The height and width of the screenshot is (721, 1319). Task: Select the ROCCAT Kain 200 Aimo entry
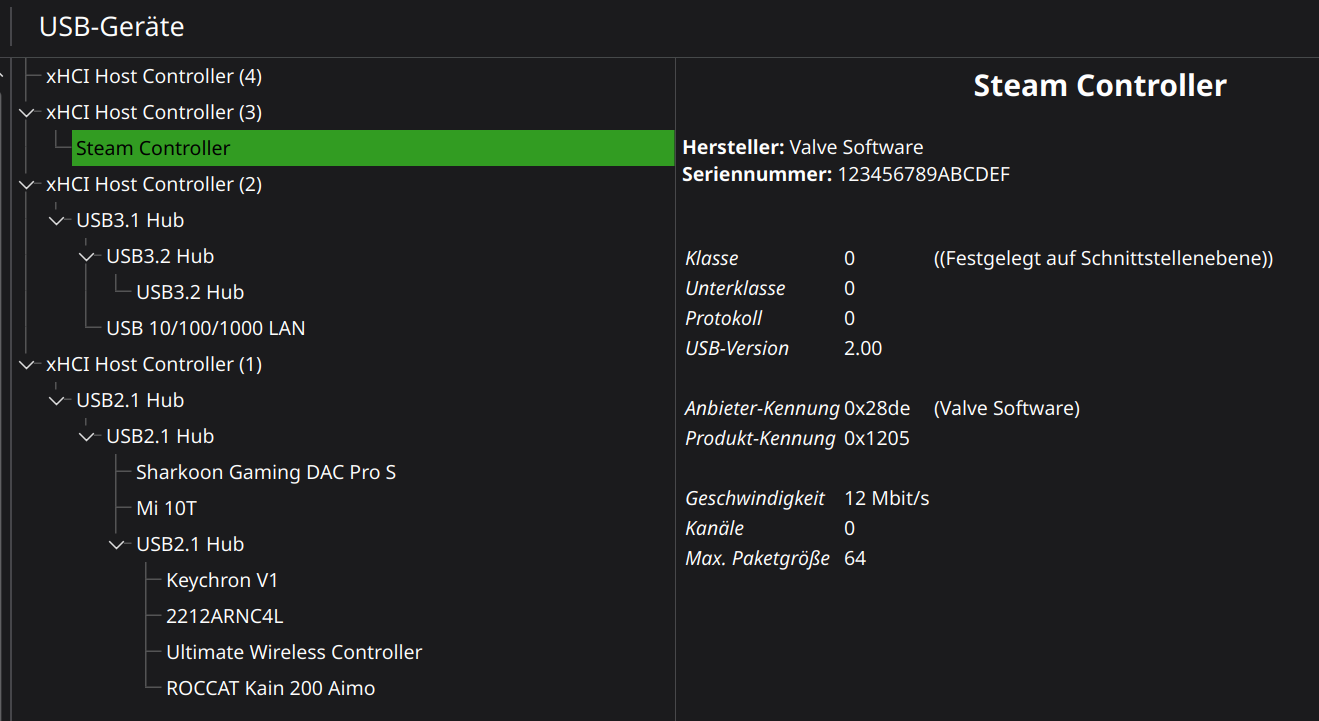[x=270, y=689]
